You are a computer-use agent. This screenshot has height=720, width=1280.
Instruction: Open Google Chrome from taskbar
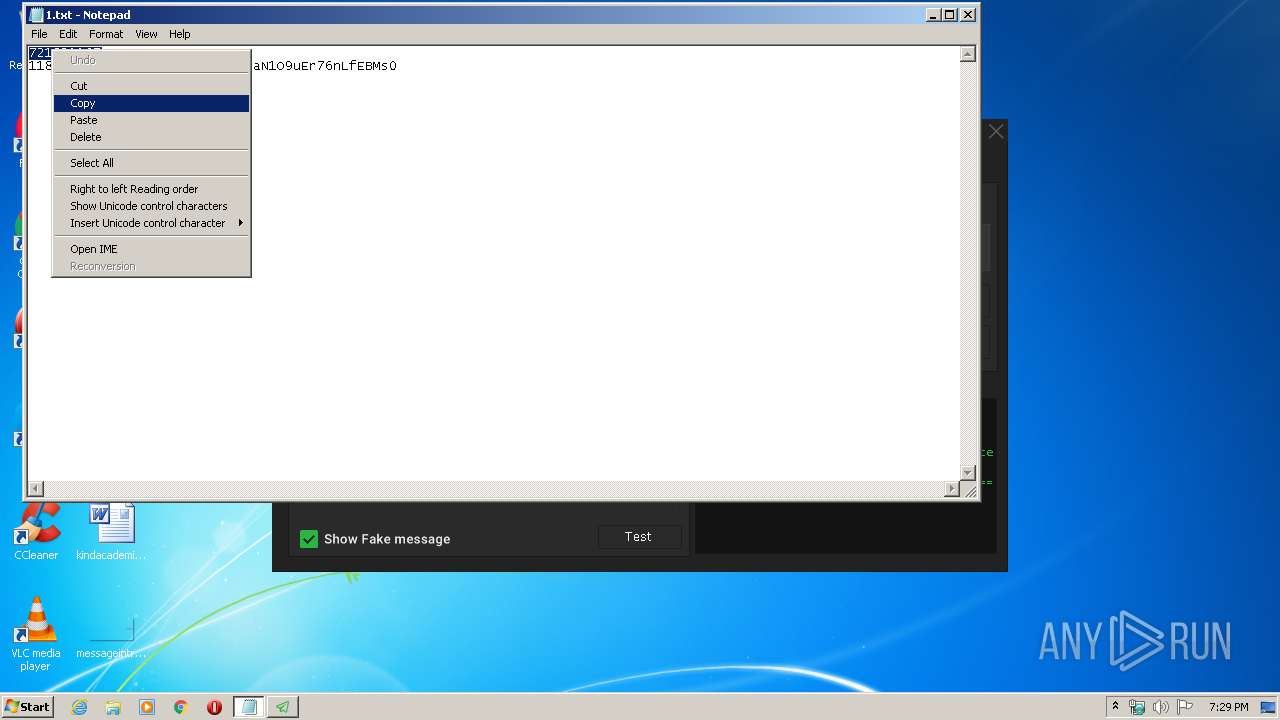181,707
